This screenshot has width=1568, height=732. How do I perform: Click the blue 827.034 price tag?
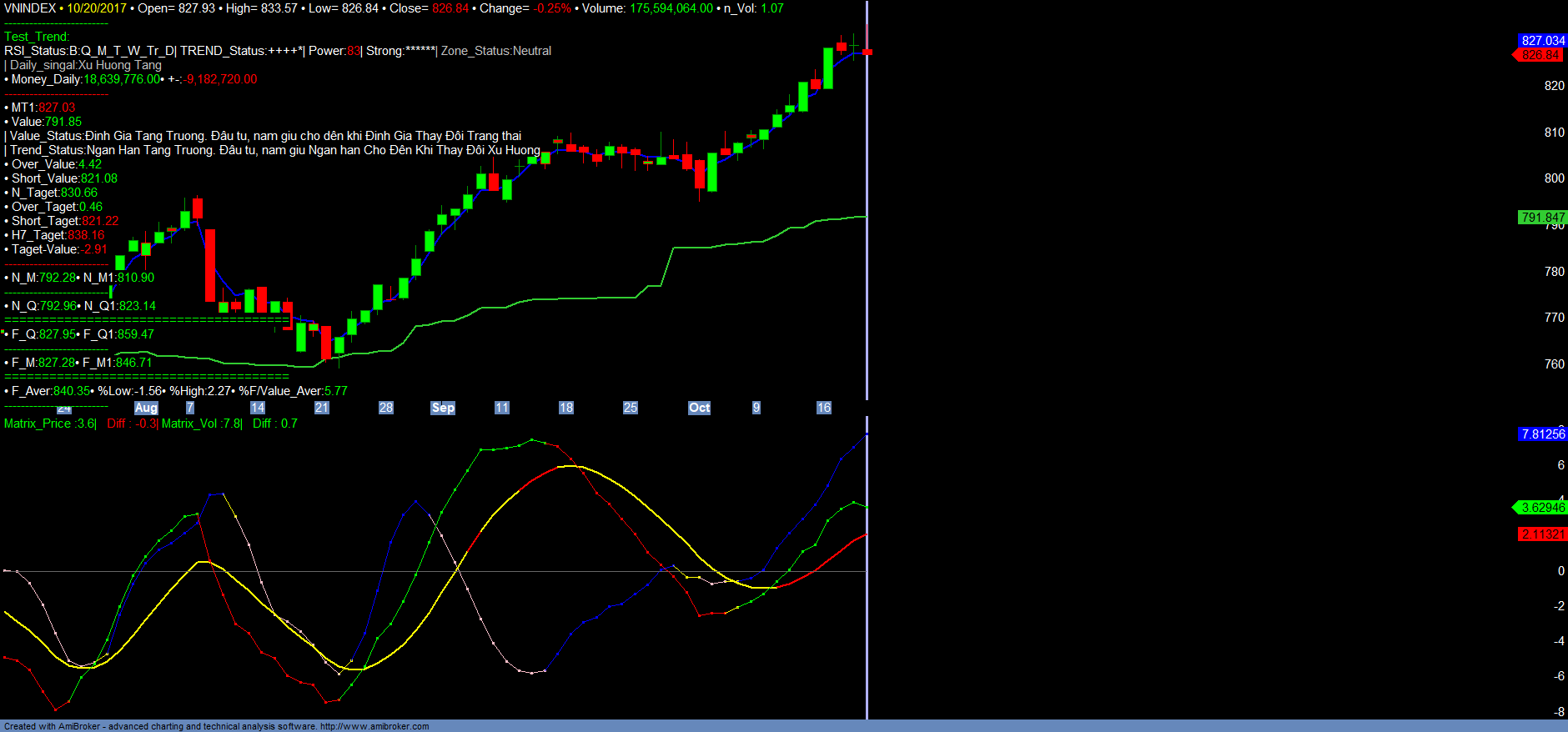coord(1542,40)
